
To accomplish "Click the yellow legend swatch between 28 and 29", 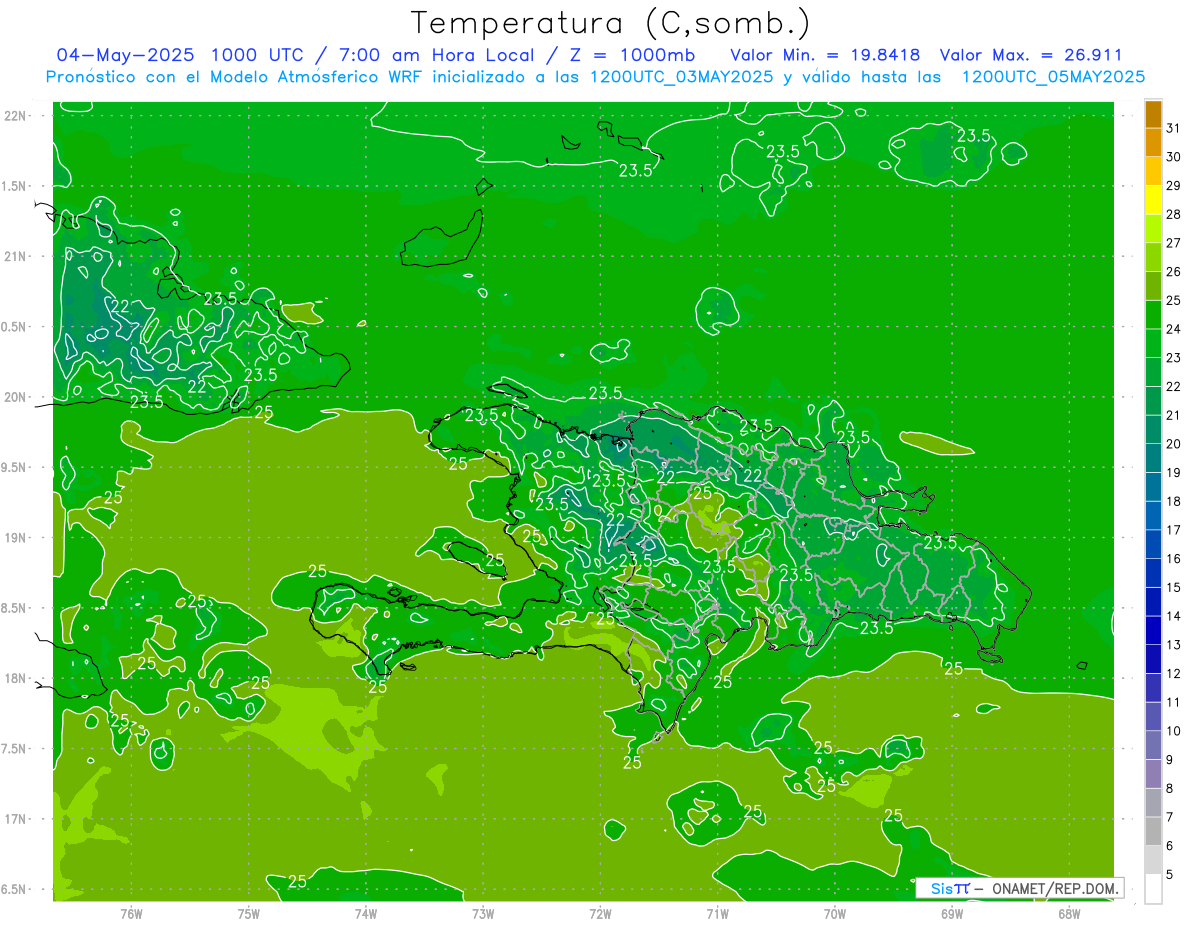I will [1153, 200].
